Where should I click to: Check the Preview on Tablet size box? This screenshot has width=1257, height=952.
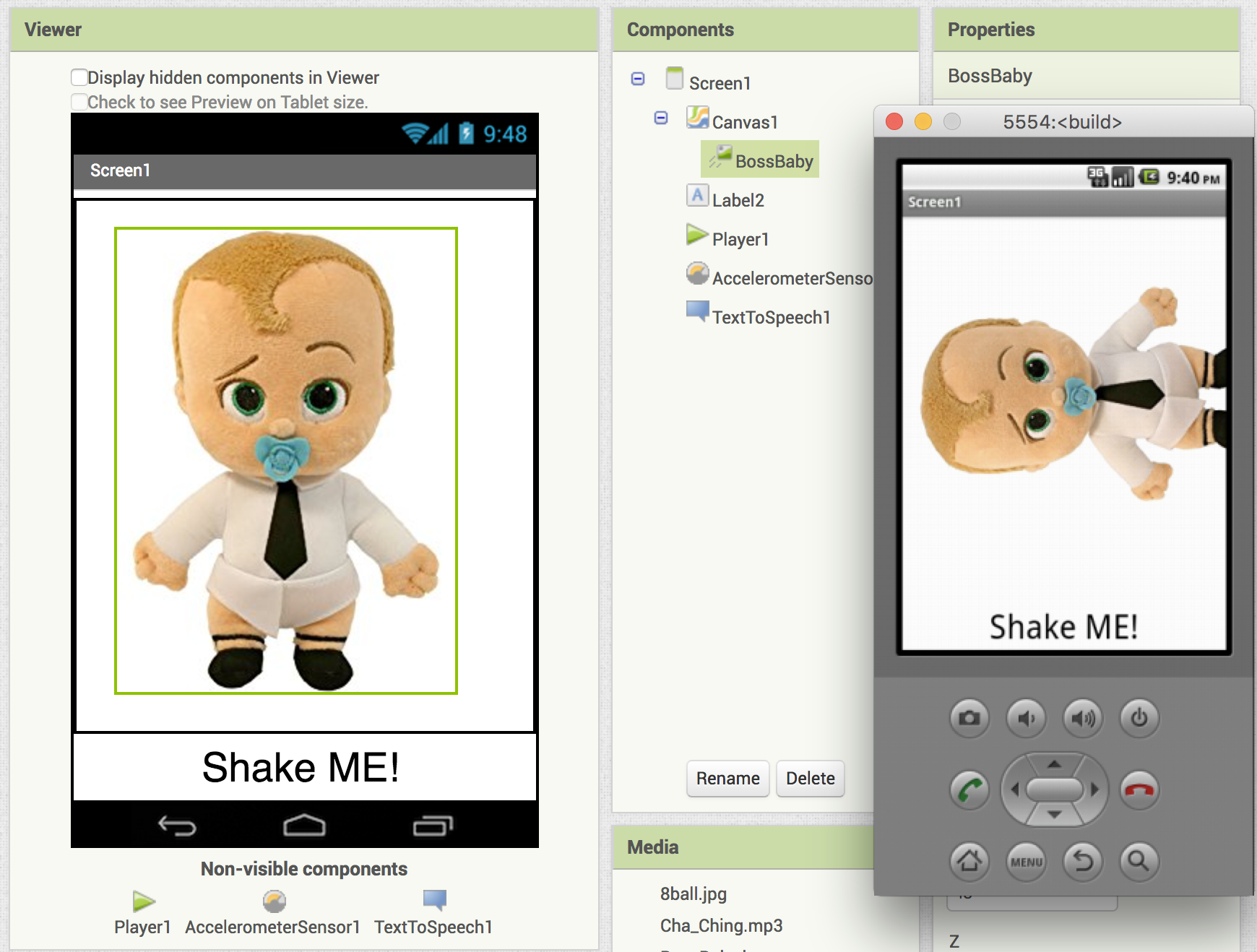click(79, 102)
